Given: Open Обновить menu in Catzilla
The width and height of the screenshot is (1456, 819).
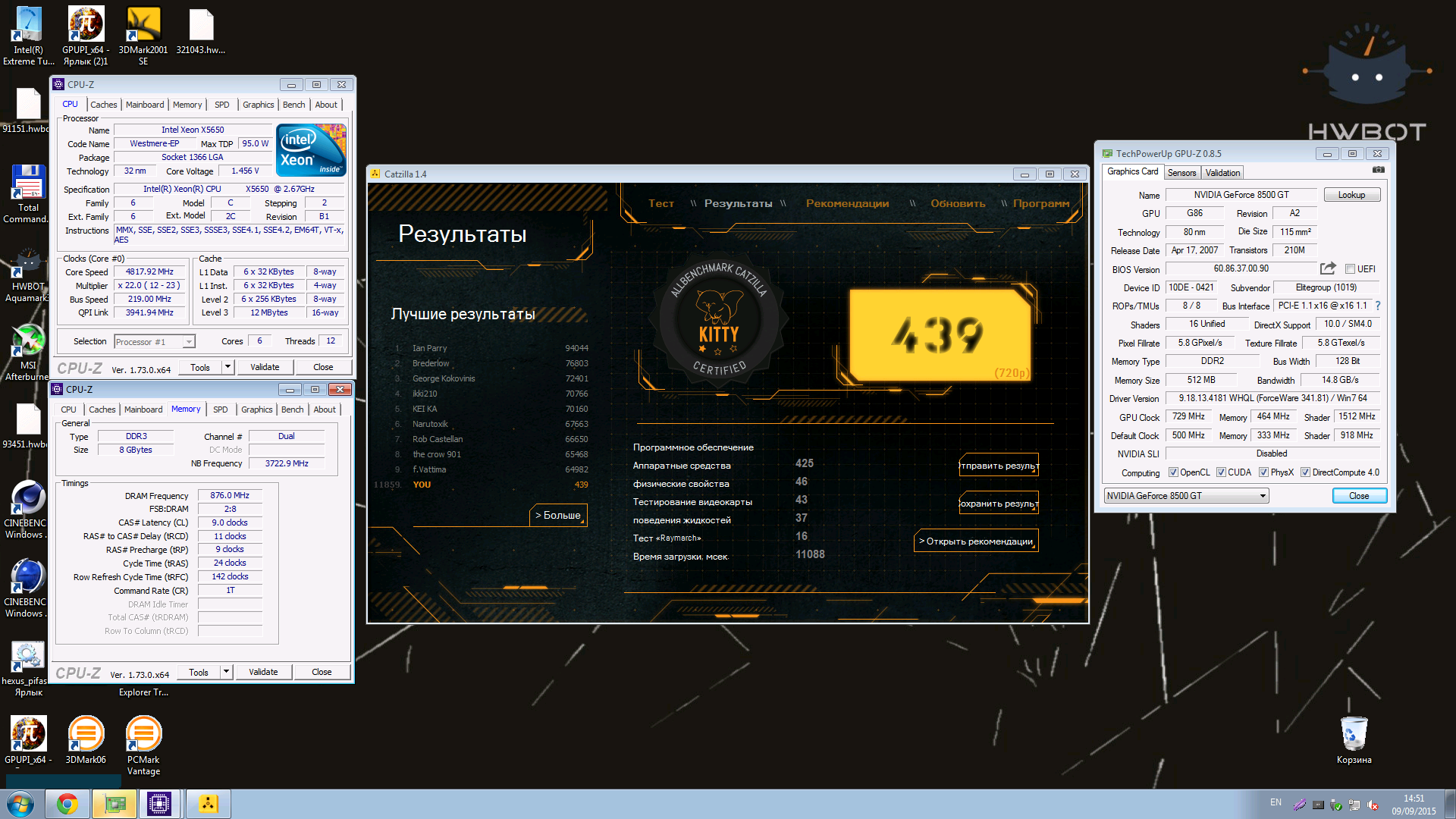Looking at the screenshot, I should pyautogui.click(x=958, y=203).
